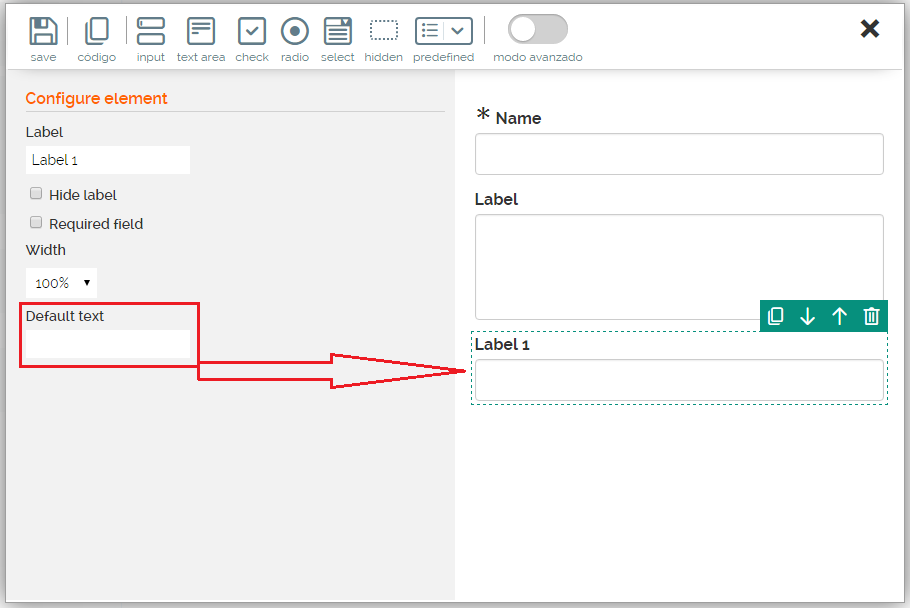Expand the Width 100% dropdown
This screenshot has width=910, height=608.
click(62, 283)
